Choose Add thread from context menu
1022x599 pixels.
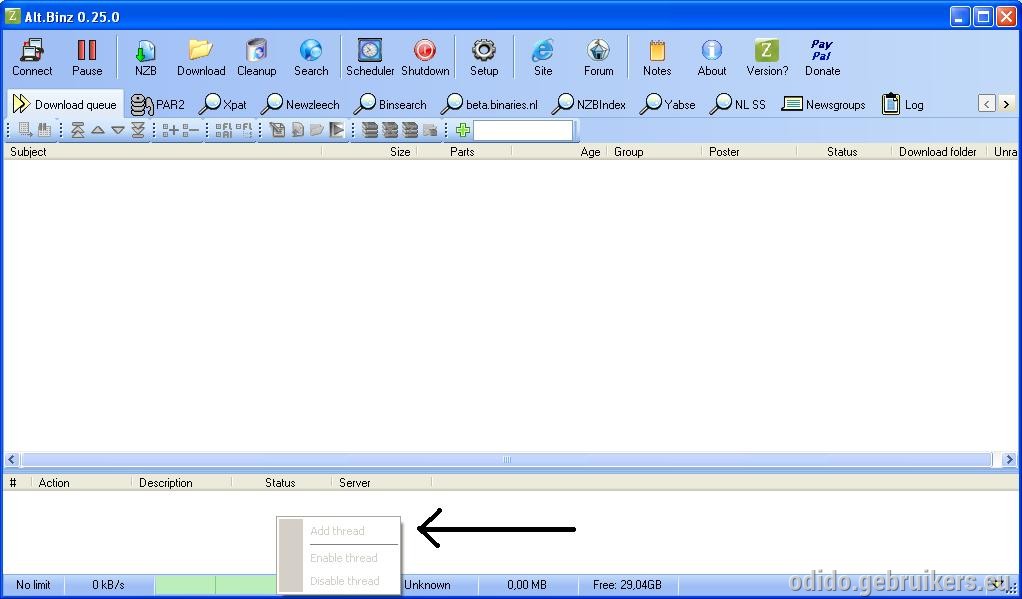338,531
